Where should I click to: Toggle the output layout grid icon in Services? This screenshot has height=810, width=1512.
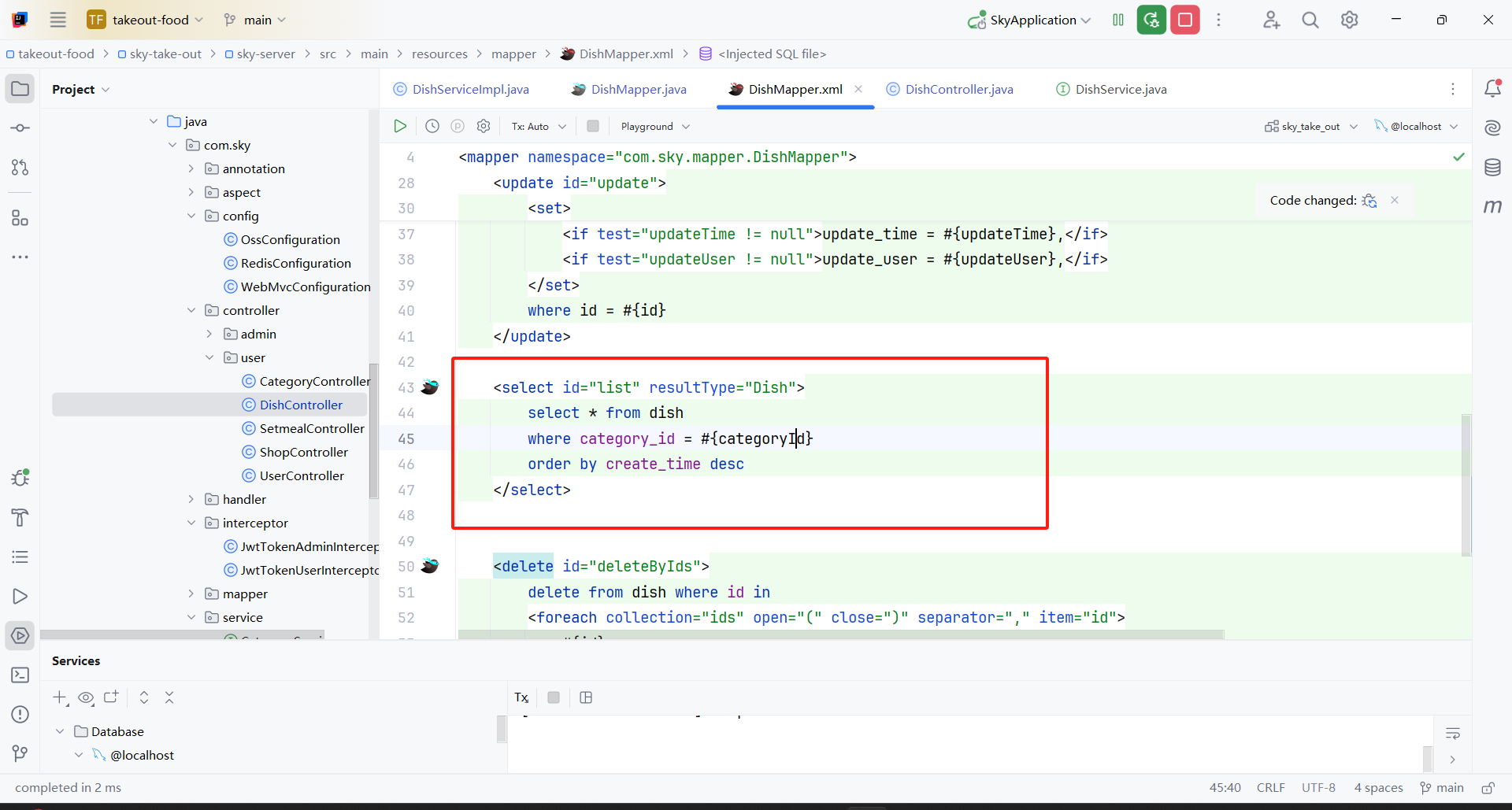(586, 697)
